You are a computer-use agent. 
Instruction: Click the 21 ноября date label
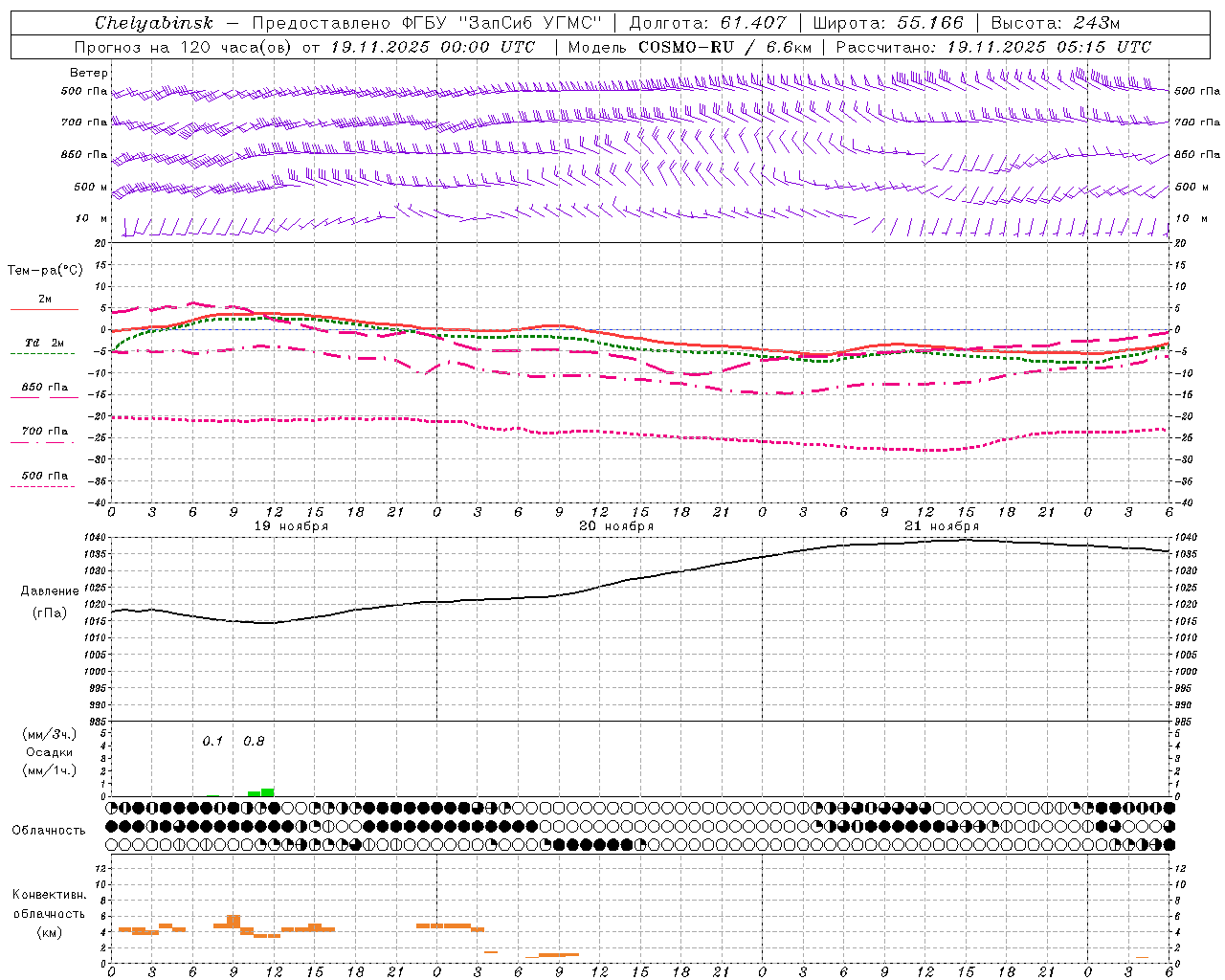tap(942, 526)
